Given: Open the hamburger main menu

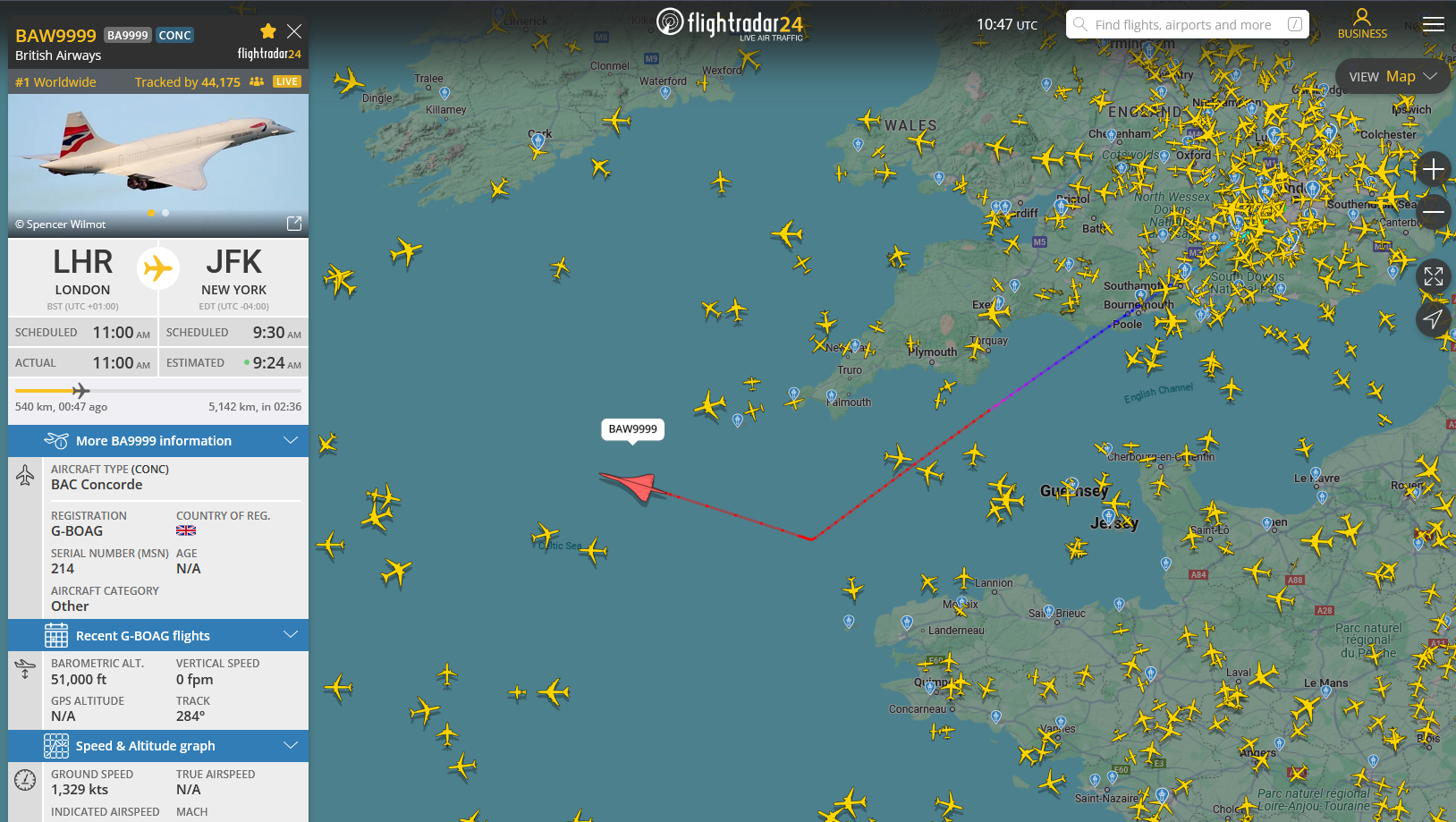Looking at the screenshot, I should point(1434,24).
